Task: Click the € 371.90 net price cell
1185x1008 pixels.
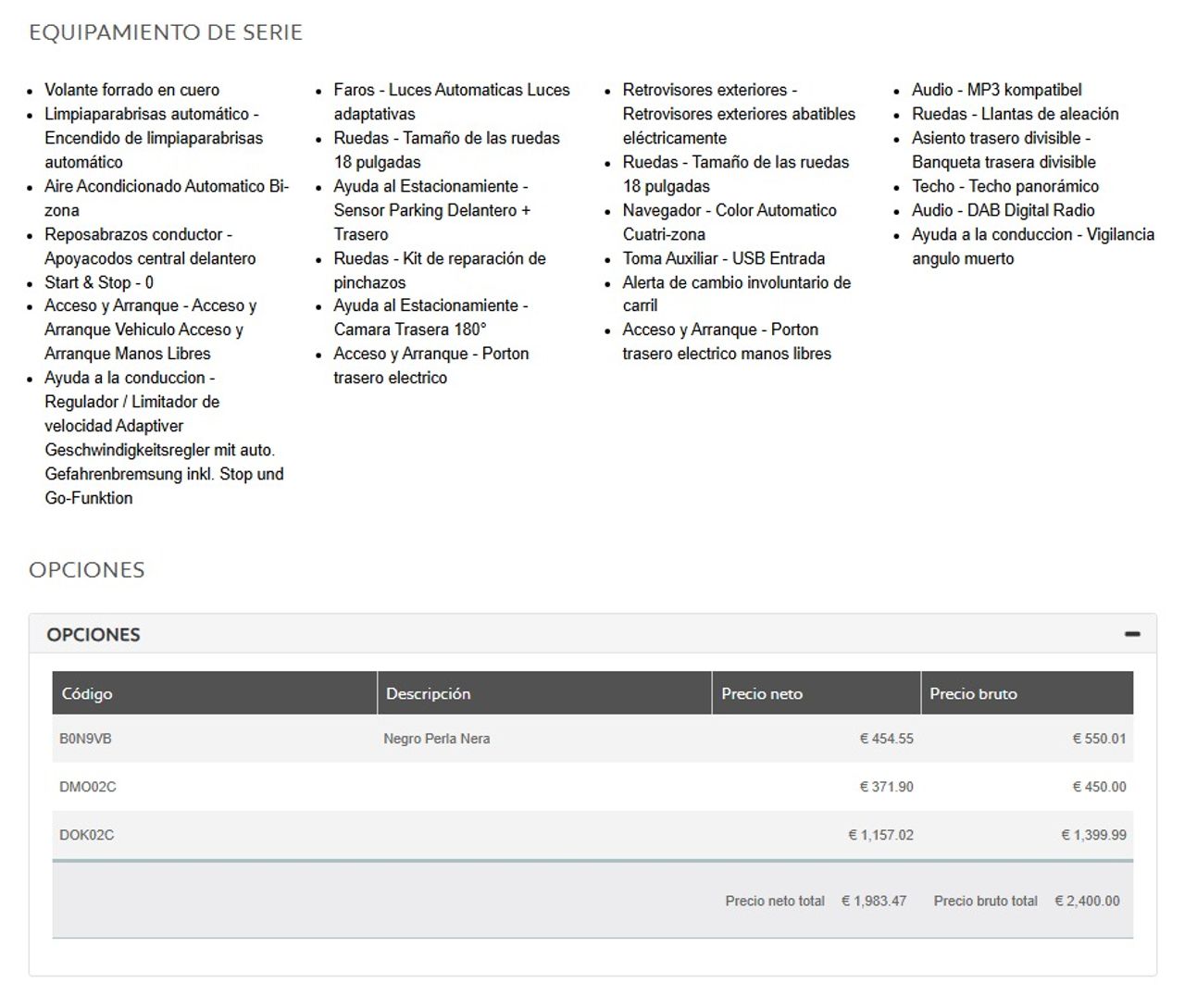Action: (x=886, y=787)
